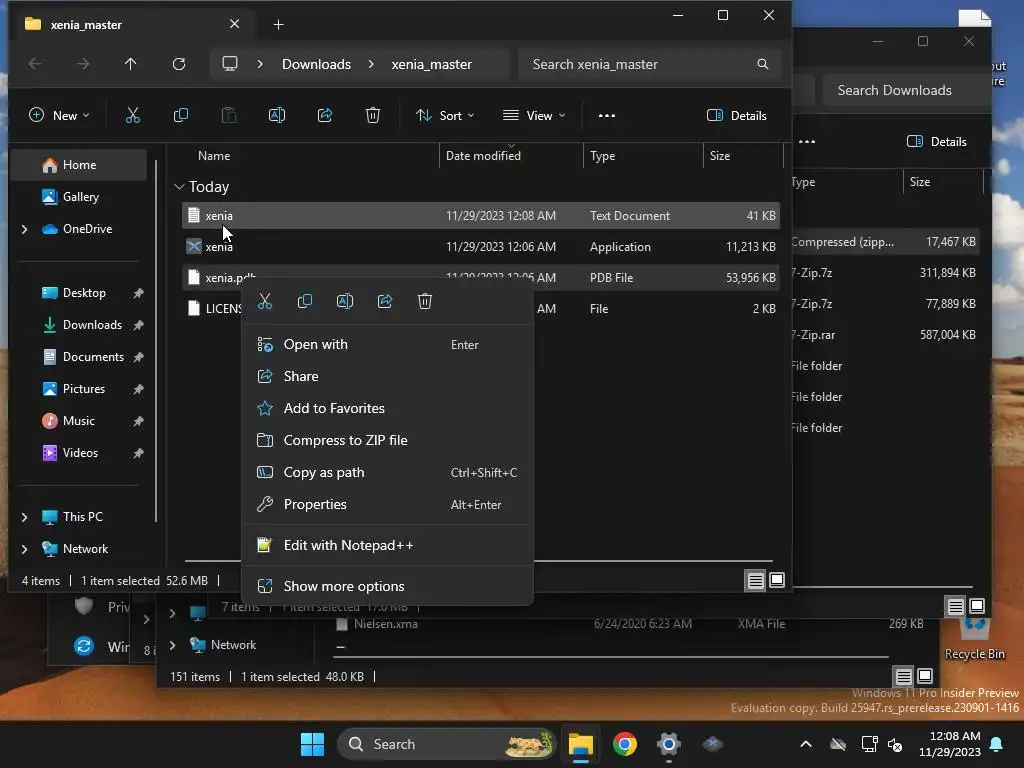
Task: Toggle Details pane in xenia_master window
Action: coord(737,116)
